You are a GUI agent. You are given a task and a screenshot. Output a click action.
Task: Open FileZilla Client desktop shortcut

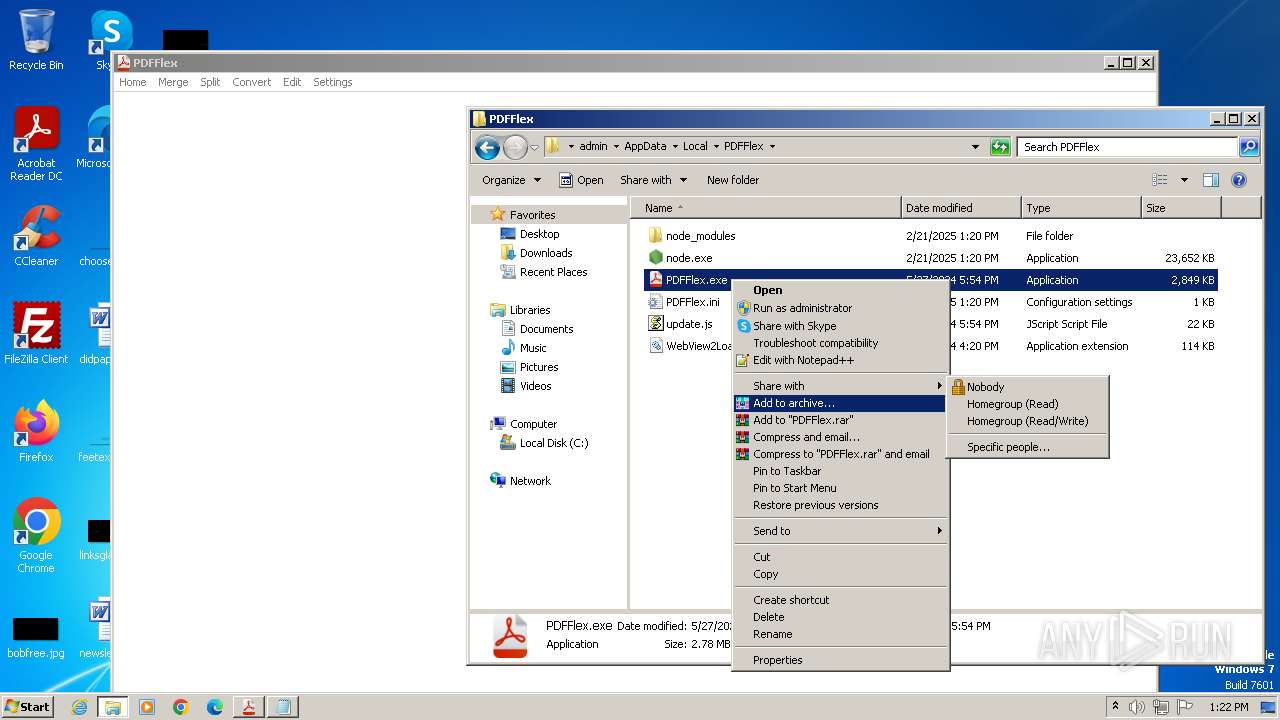pyautogui.click(x=36, y=333)
